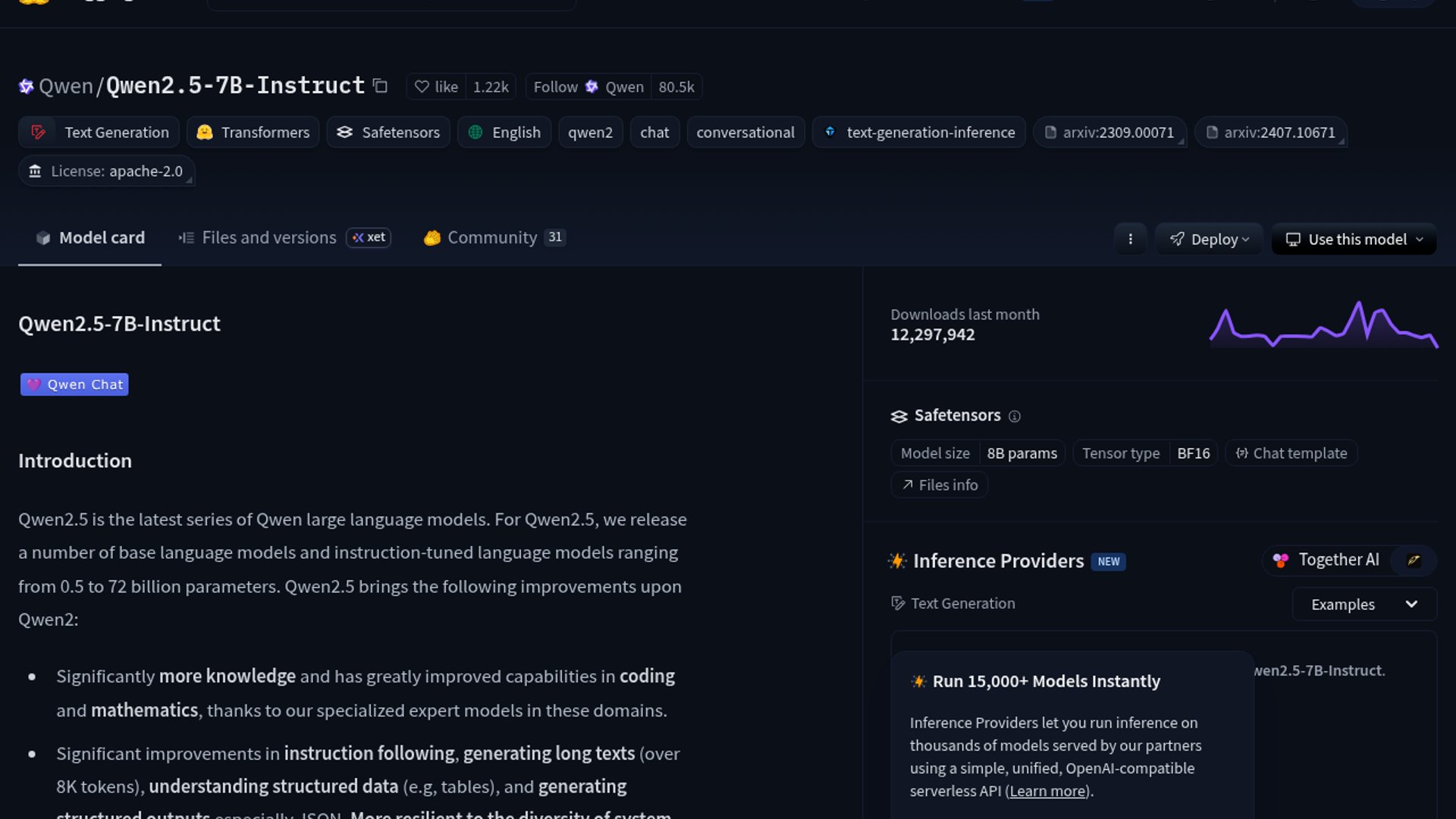1456x819 pixels.
Task: Open the Files info link
Action: [x=939, y=485]
